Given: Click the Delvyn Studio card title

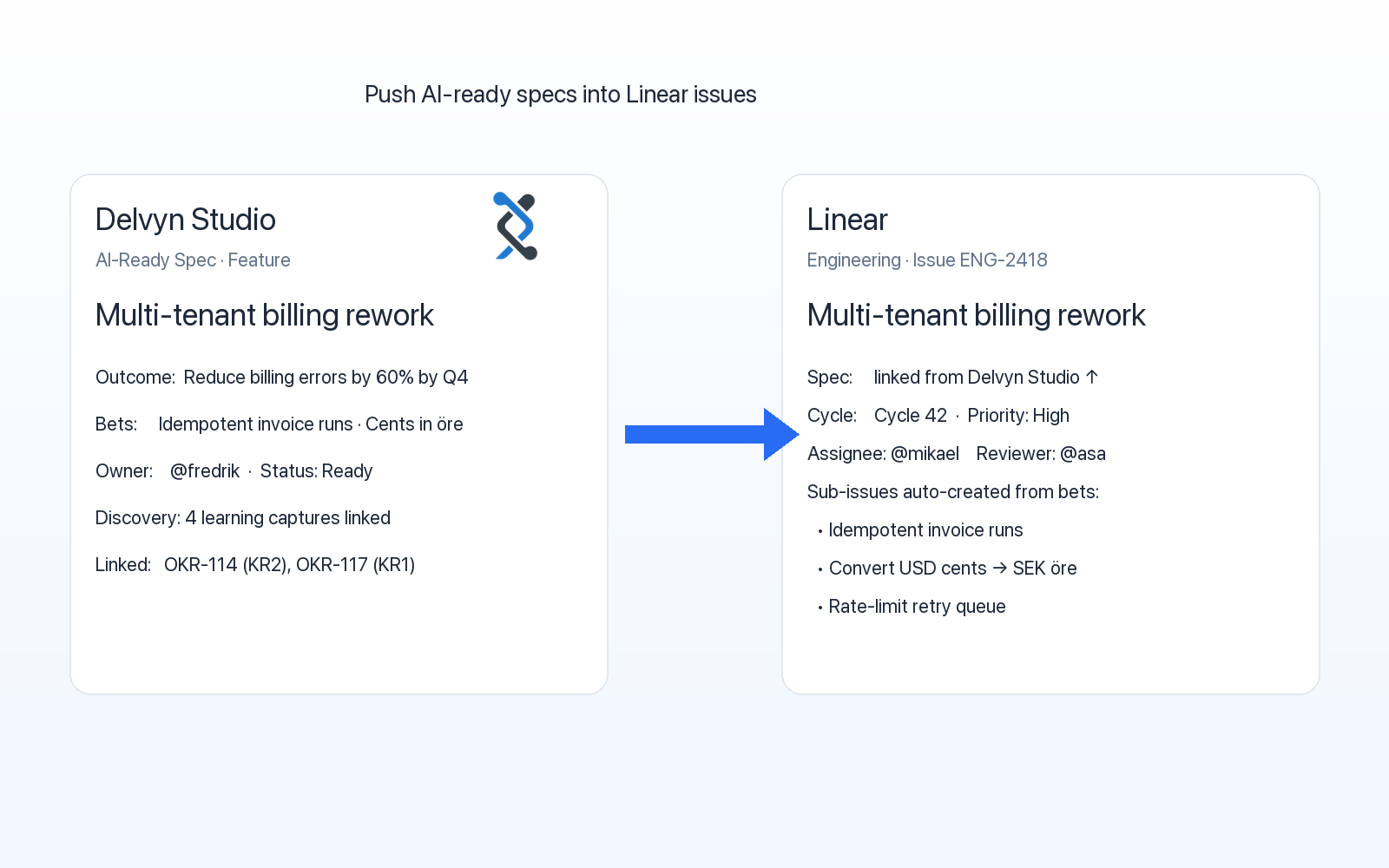Looking at the screenshot, I should [x=186, y=220].
